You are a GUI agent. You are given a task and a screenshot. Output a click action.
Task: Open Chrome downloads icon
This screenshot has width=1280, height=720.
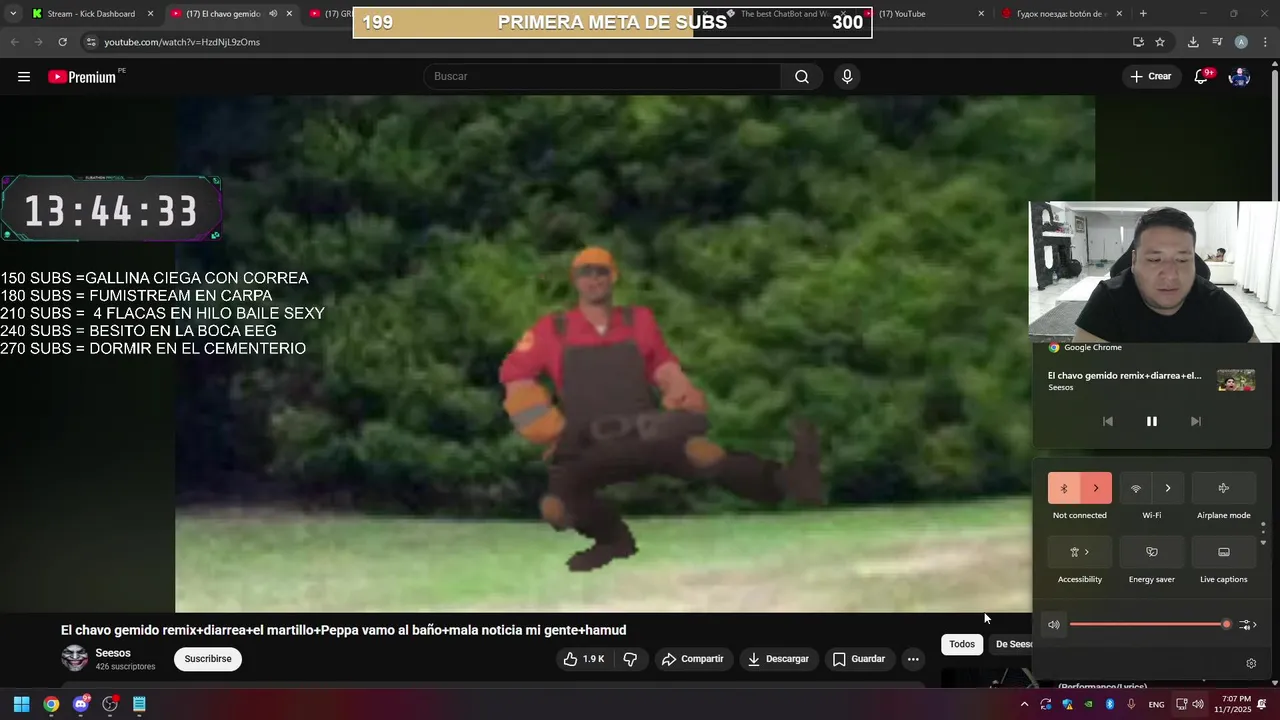pos(1193,42)
